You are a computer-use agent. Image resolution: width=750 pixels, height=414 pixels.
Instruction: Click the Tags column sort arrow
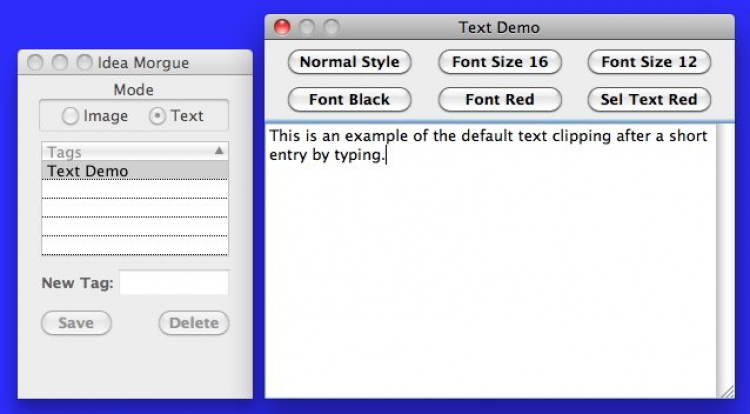pos(219,151)
